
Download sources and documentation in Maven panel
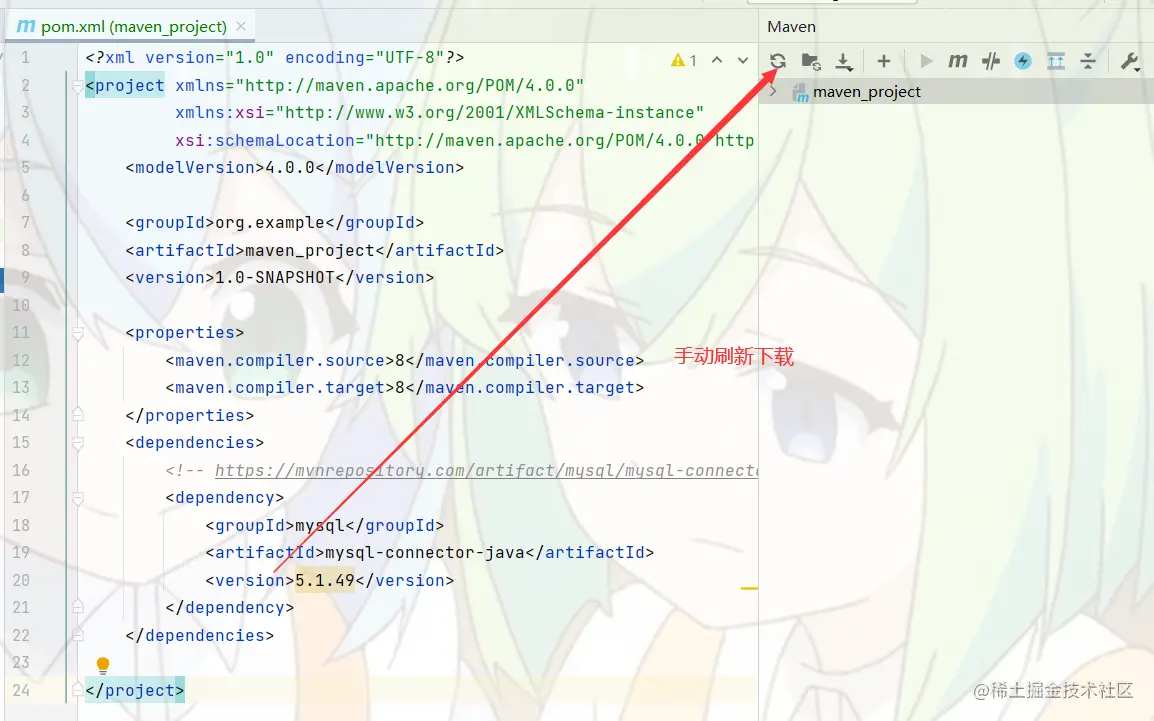843,61
